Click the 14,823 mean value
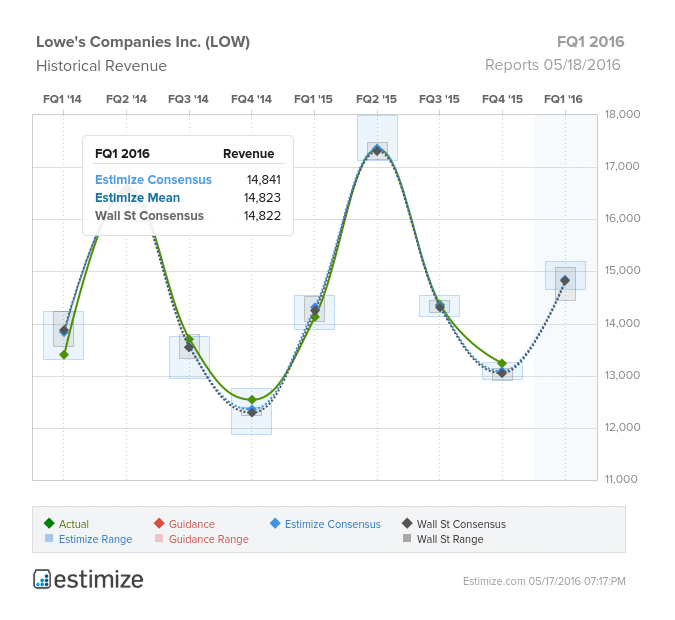 262,198
